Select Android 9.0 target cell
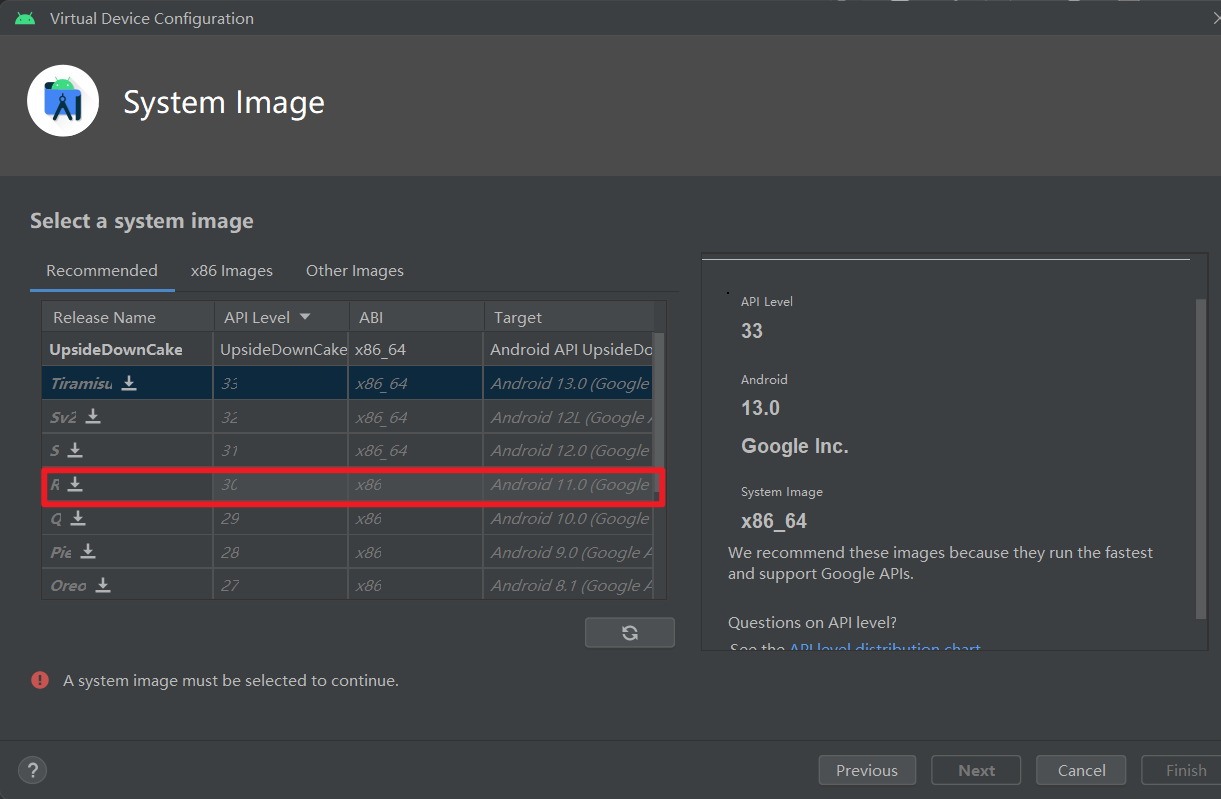1221x799 pixels. [568, 552]
